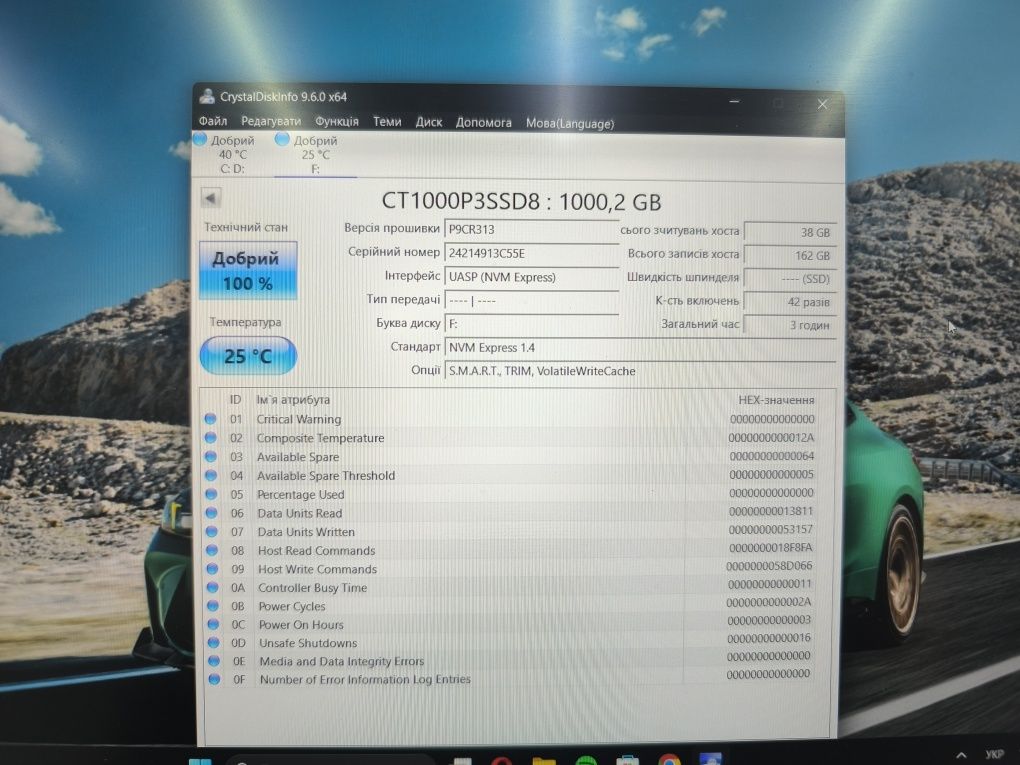Click hex value 0000000058D066

coord(769,566)
